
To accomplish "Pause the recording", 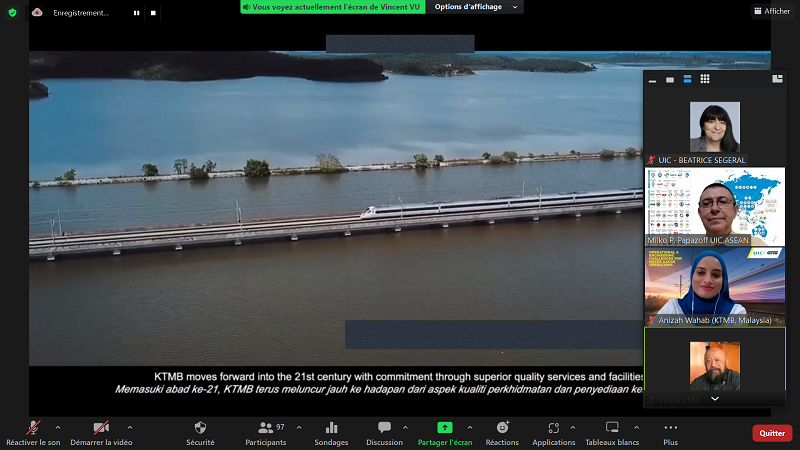I will tap(137, 13).
